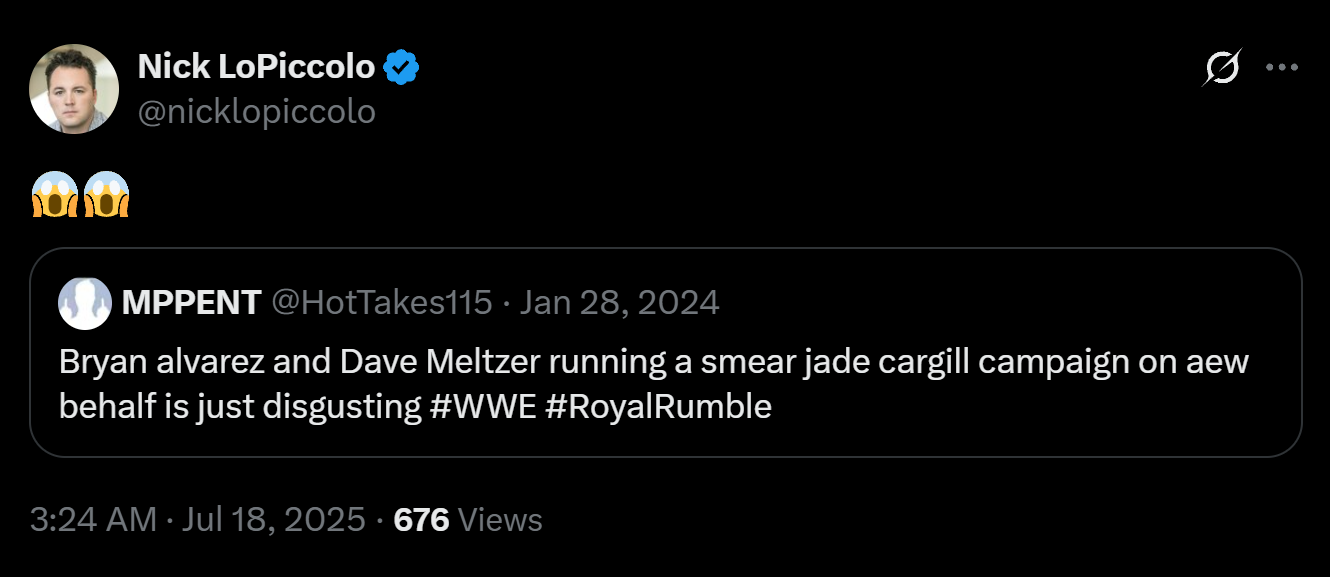Image resolution: width=1330 pixels, height=577 pixels.
Task: Click the #RoyalRumble hashtag
Action: click(659, 408)
